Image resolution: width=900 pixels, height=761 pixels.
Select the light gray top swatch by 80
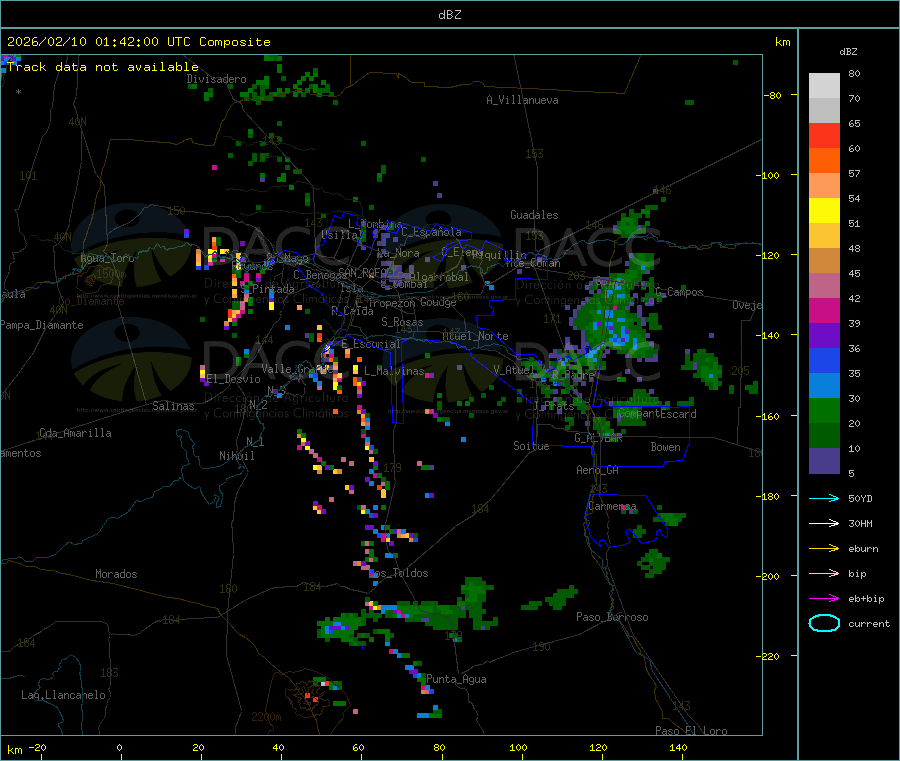pos(824,86)
